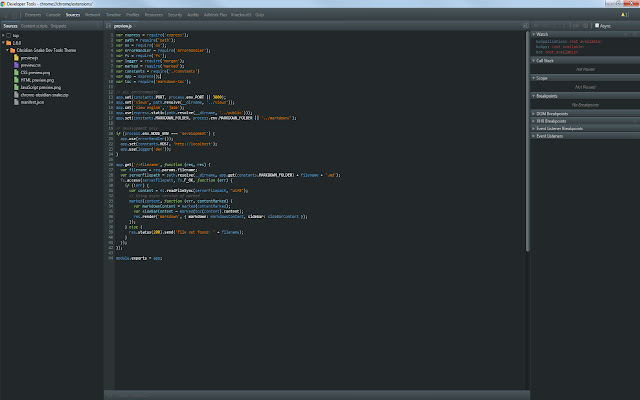Open the Content scripts navigator tab
Image resolution: width=640 pixels, height=400 pixels.
coord(34,26)
